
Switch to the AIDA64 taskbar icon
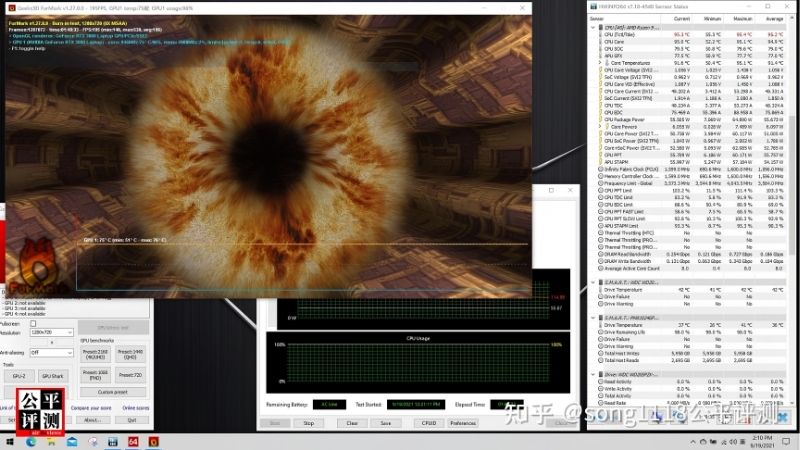[x=133, y=441]
